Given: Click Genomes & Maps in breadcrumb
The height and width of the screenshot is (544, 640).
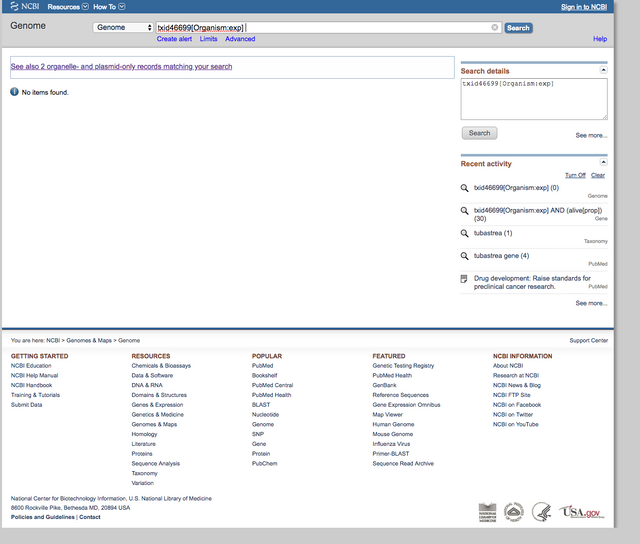Looking at the screenshot, I should pyautogui.click(x=89, y=340).
